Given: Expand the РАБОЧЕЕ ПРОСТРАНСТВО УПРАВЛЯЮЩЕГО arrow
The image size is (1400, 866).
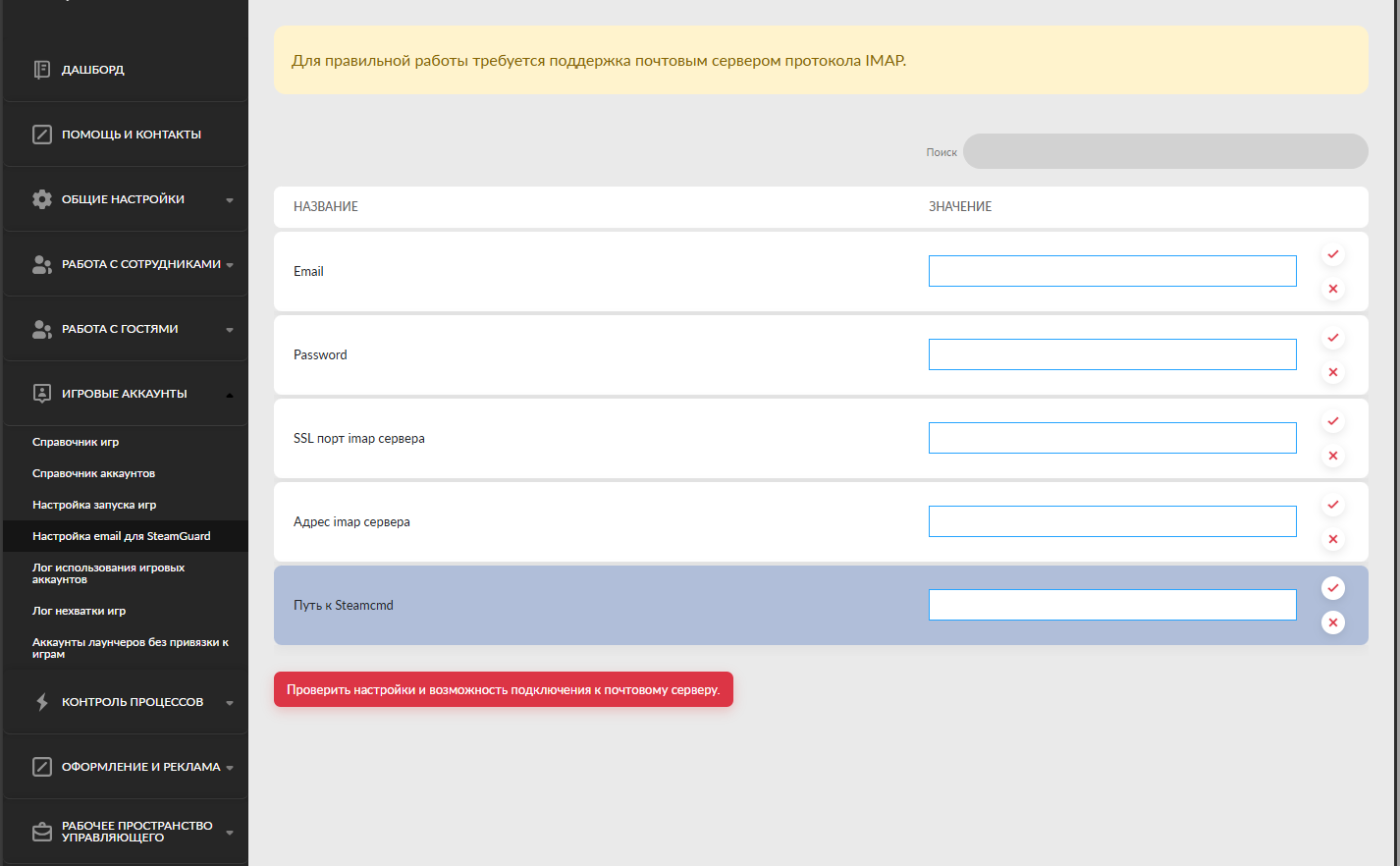Looking at the screenshot, I should pyautogui.click(x=230, y=833).
